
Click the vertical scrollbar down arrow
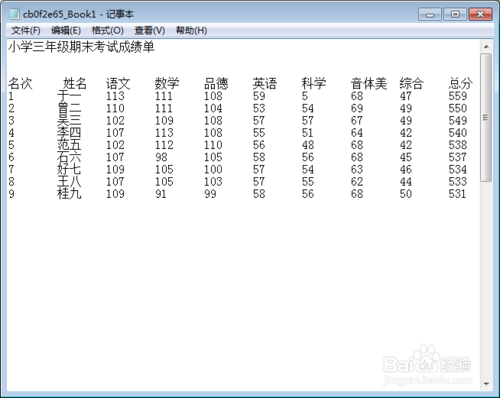tap(486, 384)
